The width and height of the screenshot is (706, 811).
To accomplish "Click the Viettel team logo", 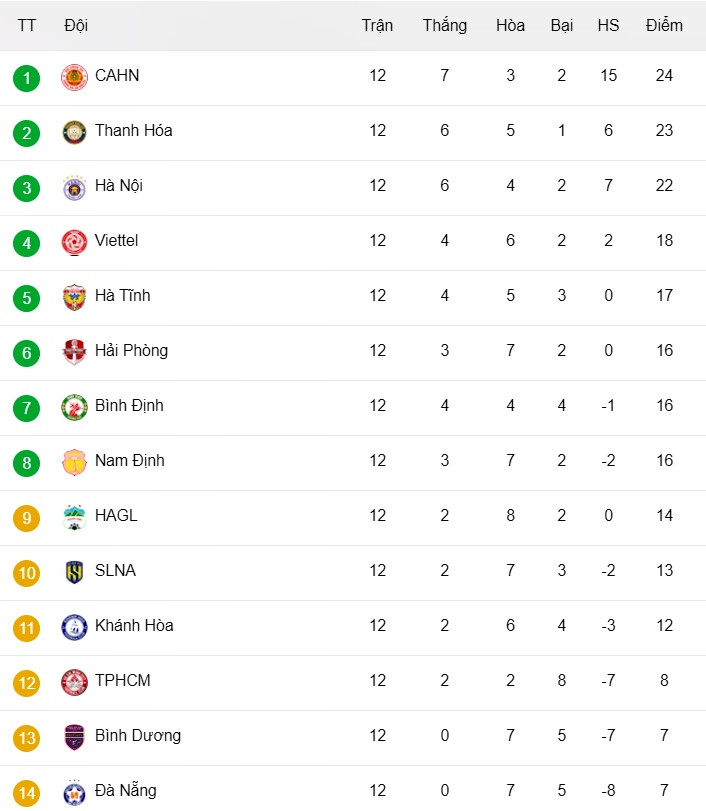I will coord(74,242).
